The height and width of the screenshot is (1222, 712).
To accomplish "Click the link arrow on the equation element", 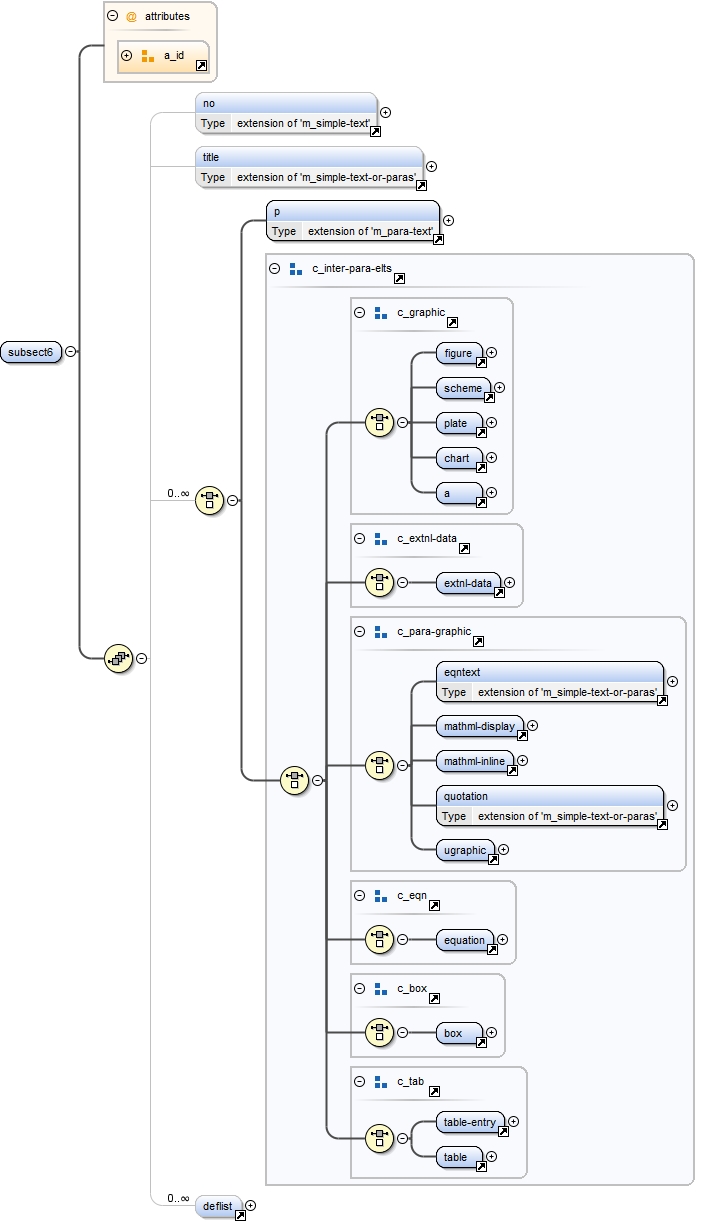I will [490, 951].
